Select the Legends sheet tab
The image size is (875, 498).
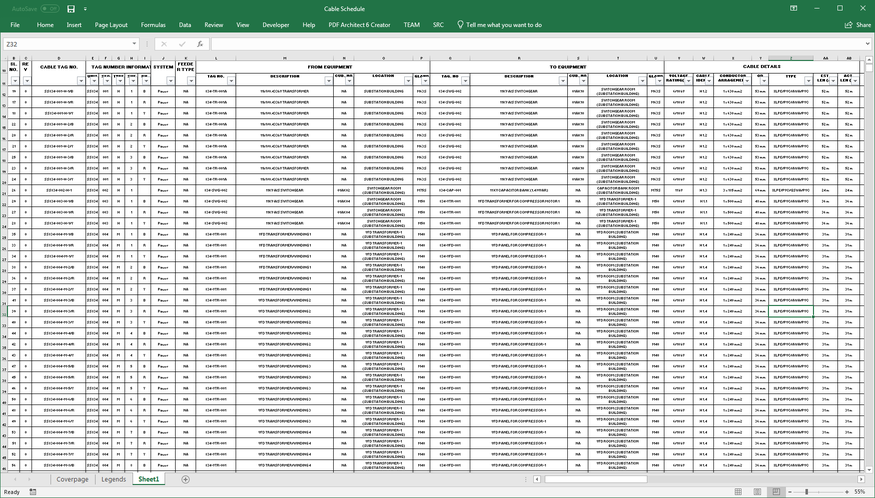click(x=113, y=479)
